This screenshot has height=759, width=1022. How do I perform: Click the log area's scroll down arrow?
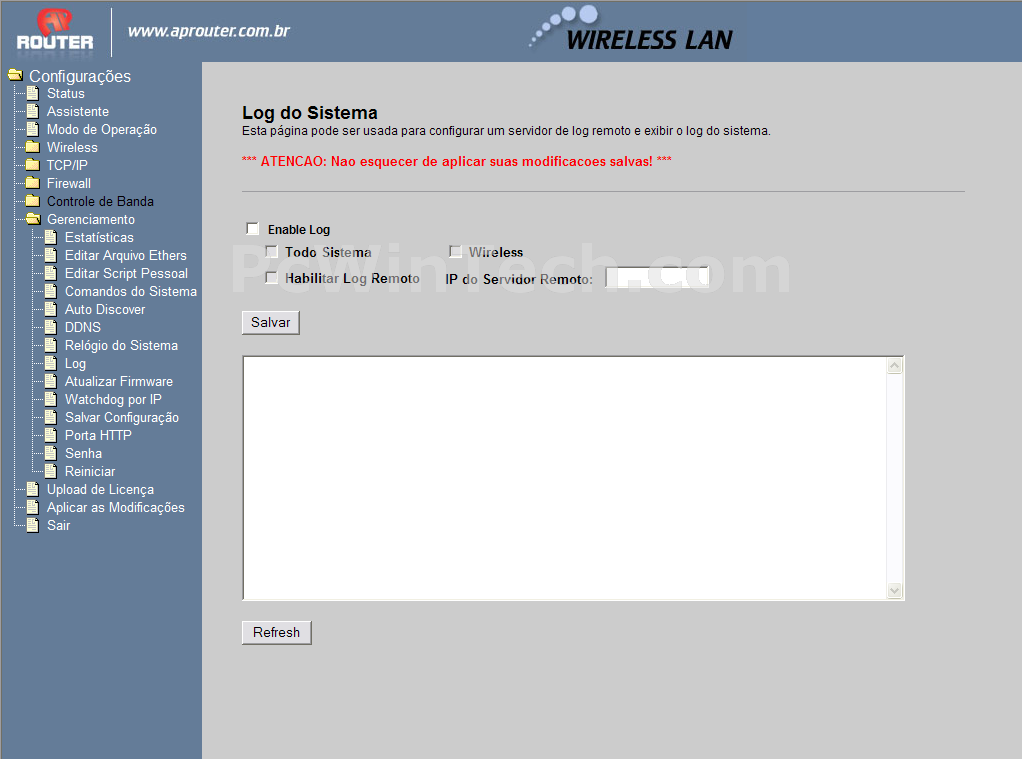point(894,591)
